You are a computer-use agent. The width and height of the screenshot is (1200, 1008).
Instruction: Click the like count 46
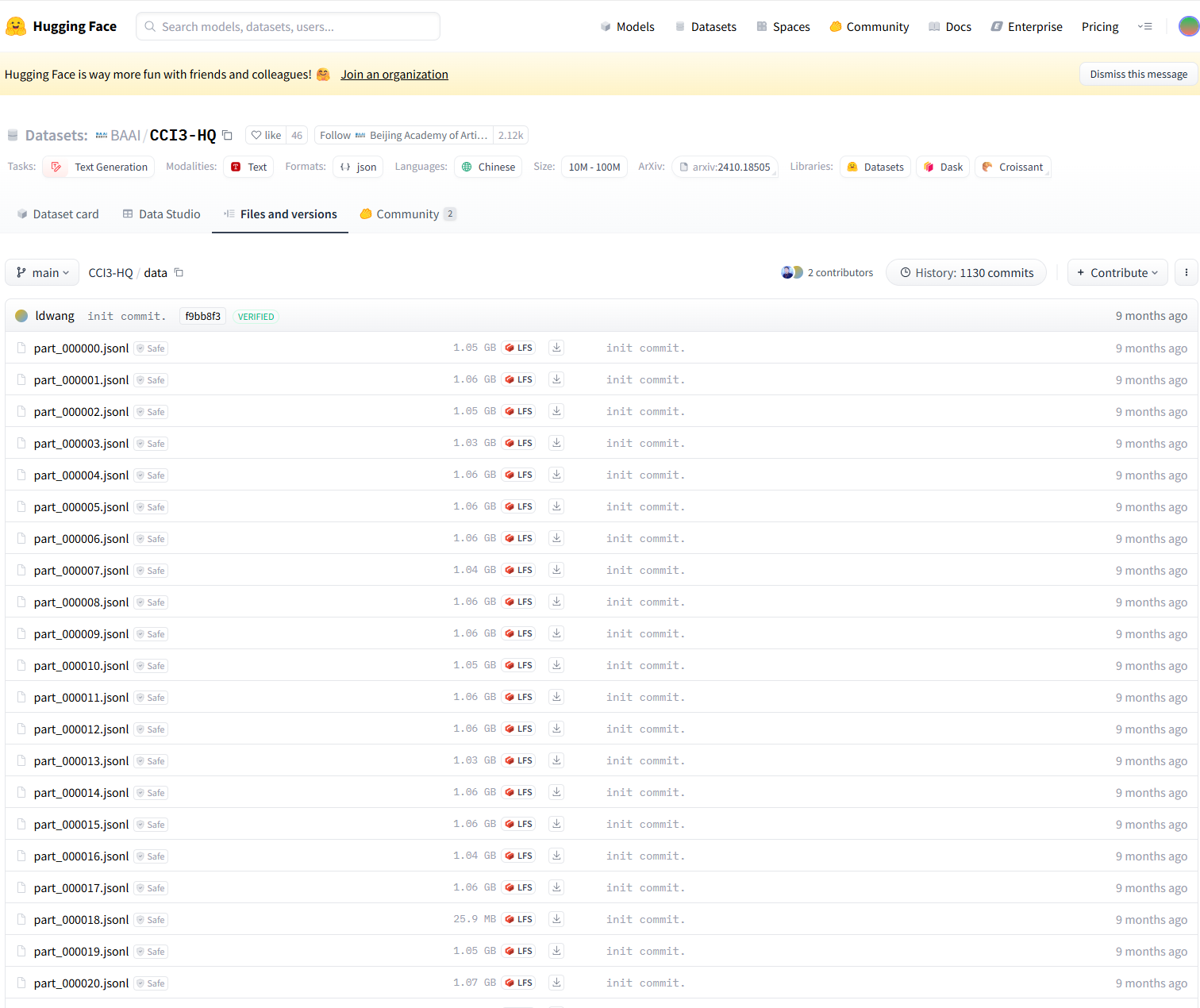[297, 135]
